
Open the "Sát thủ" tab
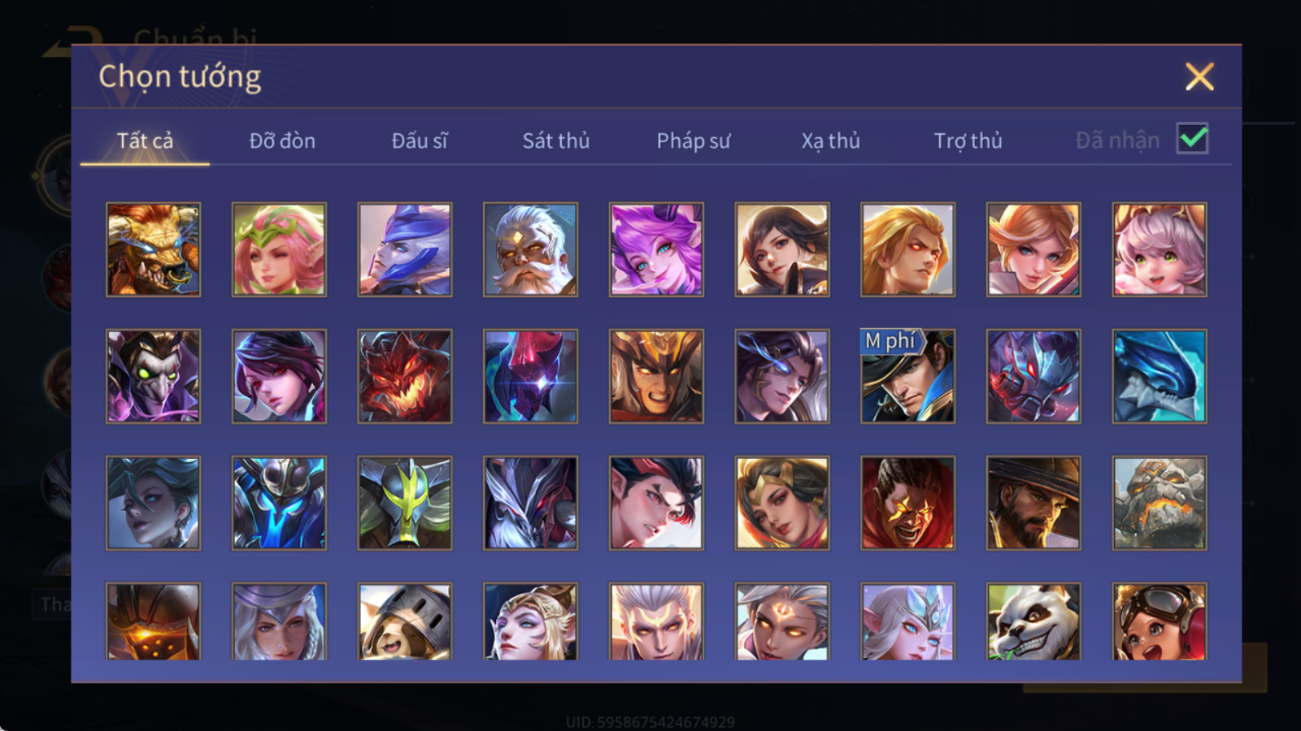(x=556, y=141)
